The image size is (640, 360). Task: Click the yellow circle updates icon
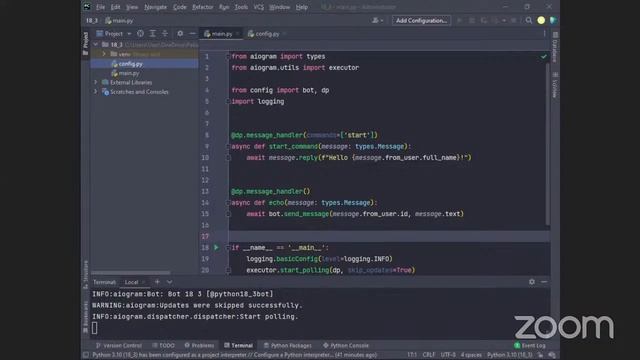tap(541, 20)
